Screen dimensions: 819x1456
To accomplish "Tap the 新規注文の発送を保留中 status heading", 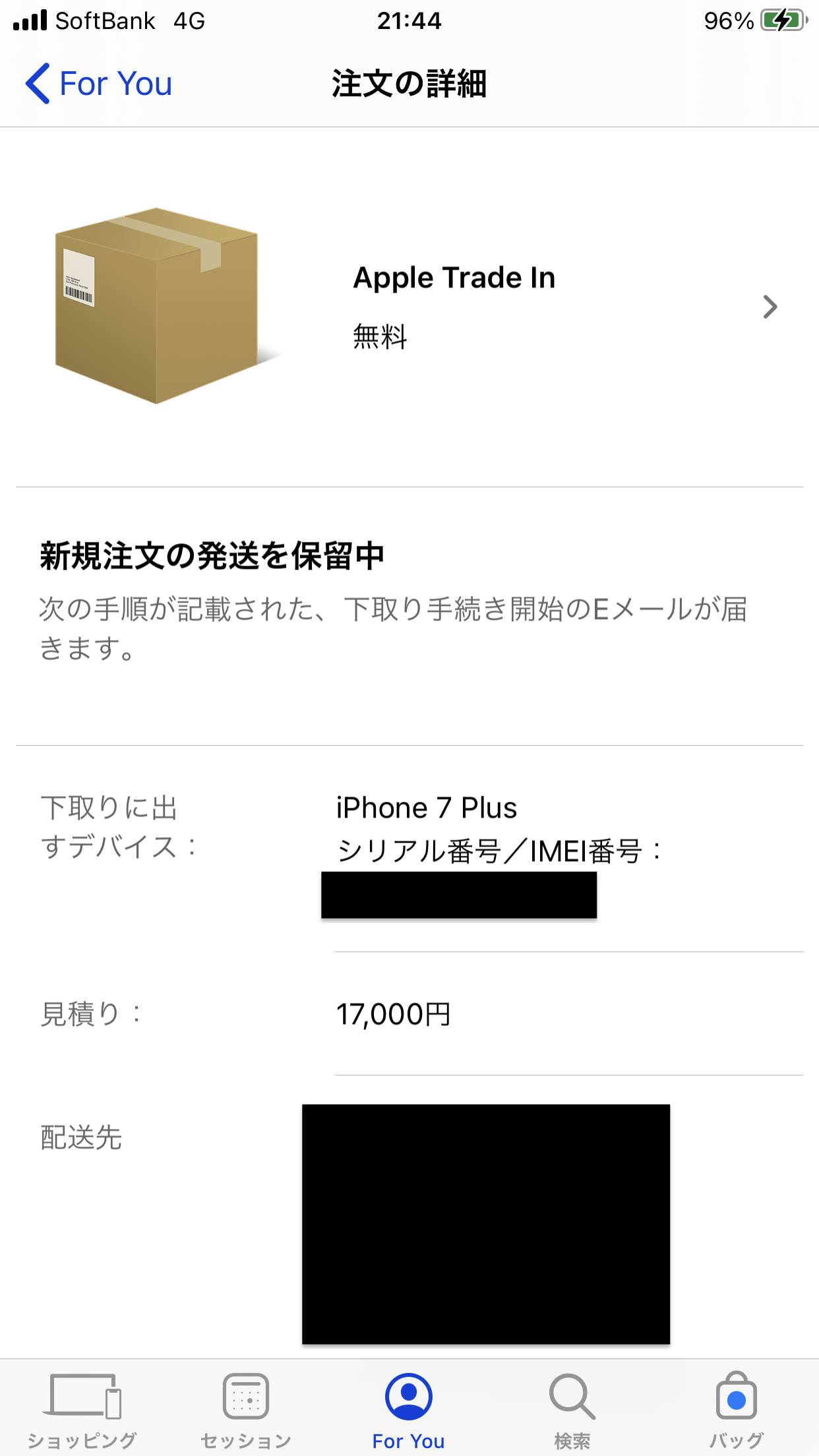I will tap(212, 555).
